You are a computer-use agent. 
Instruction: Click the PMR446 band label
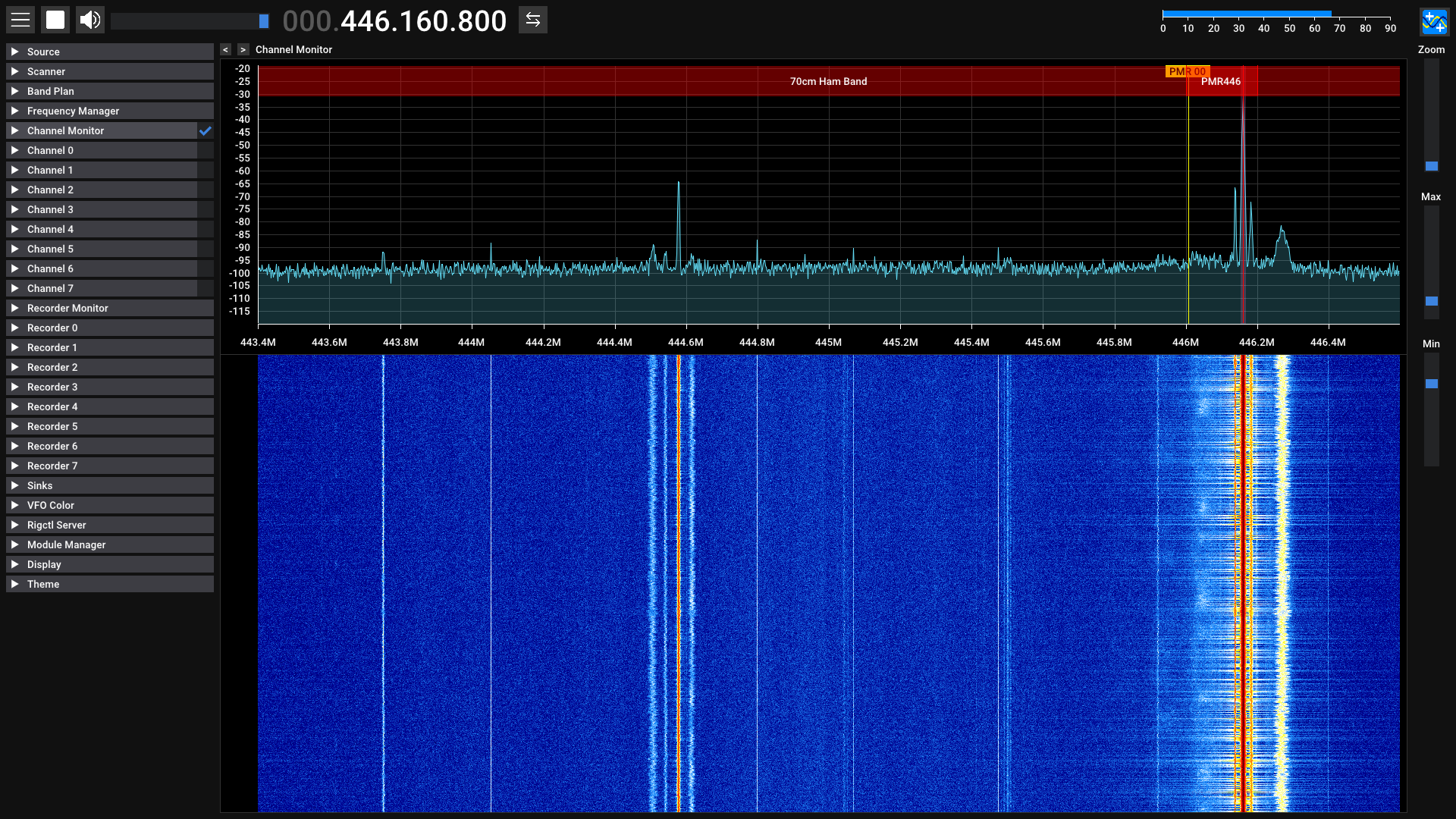point(1221,82)
